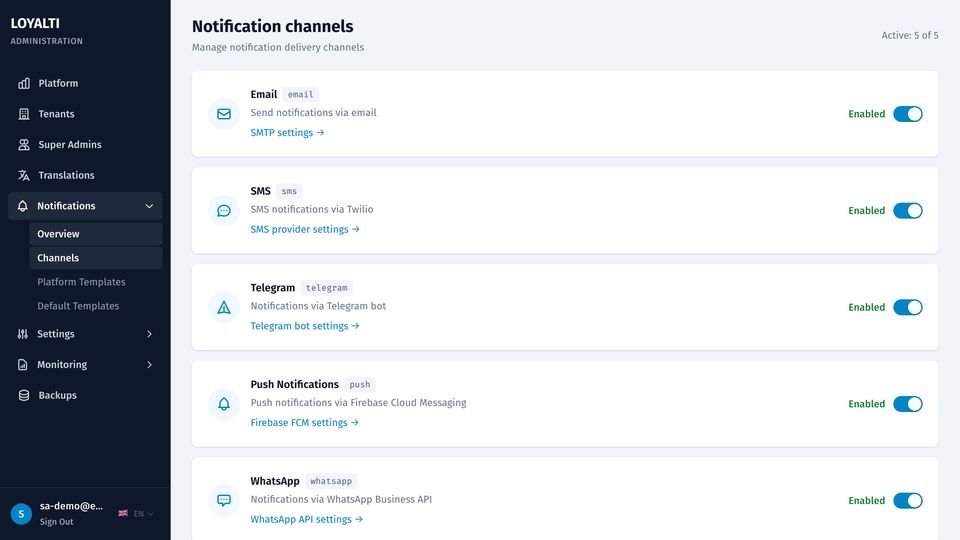Viewport: 960px width, 540px height.
Task: Click the Monitoring document icon
Action: point(23,364)
